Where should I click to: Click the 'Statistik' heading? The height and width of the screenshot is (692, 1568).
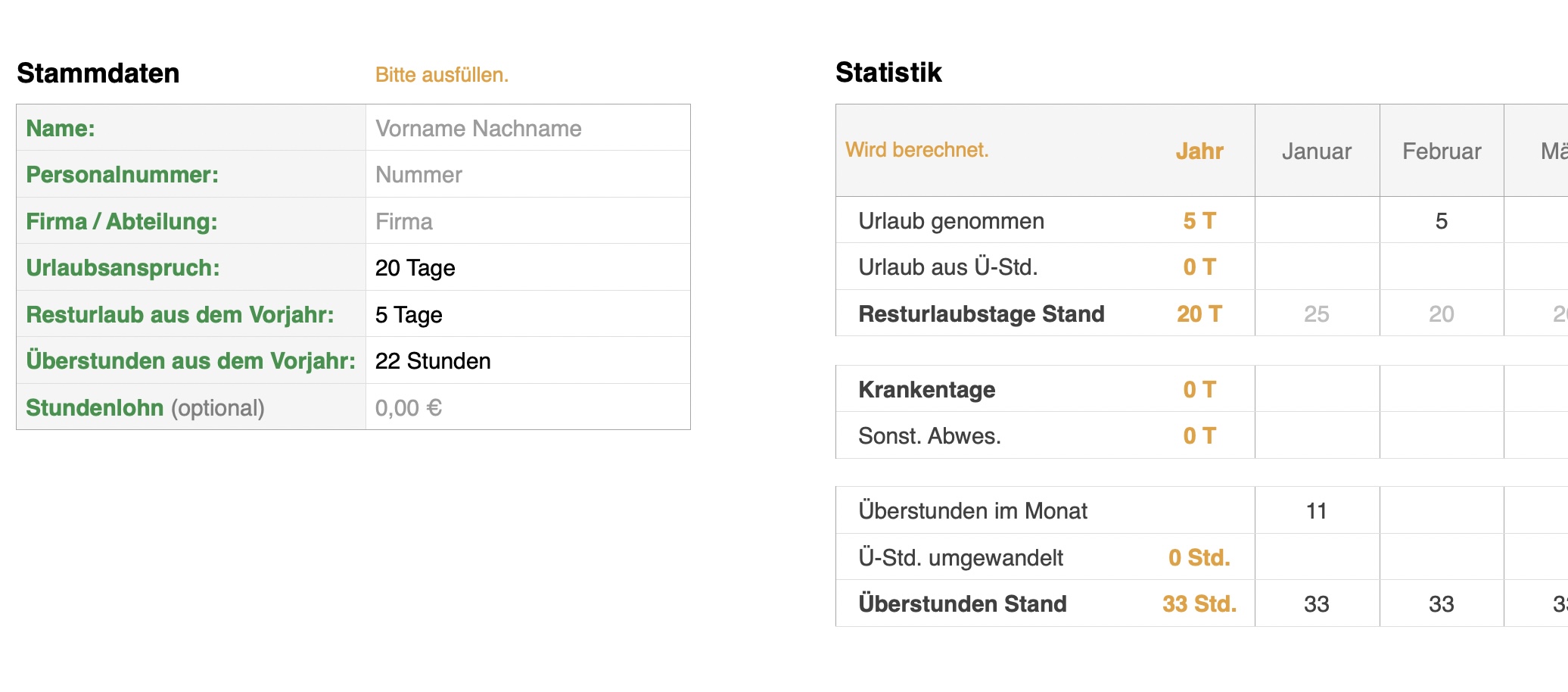(x=888, y=73)
